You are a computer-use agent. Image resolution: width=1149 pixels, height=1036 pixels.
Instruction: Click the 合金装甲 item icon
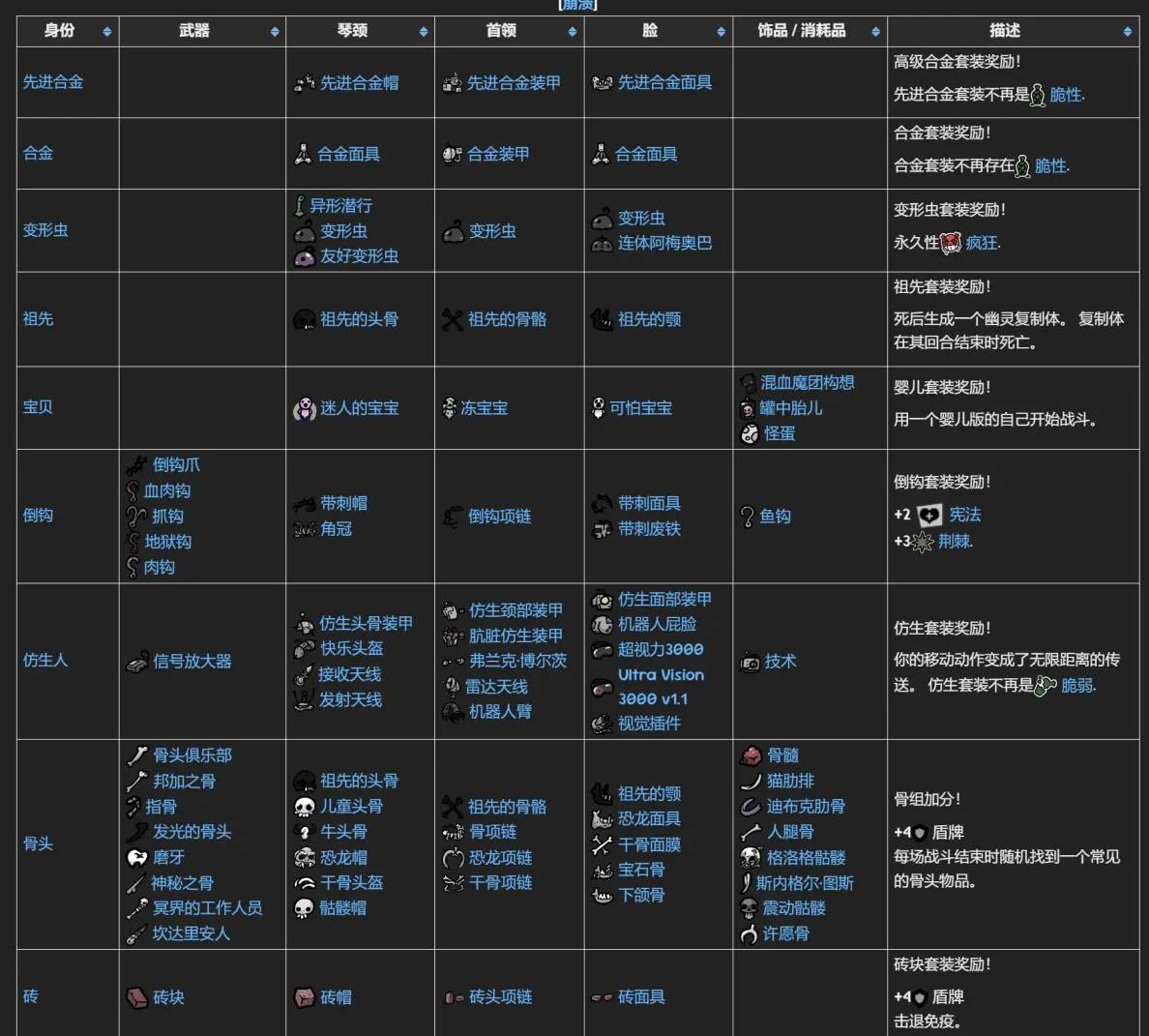452,154
